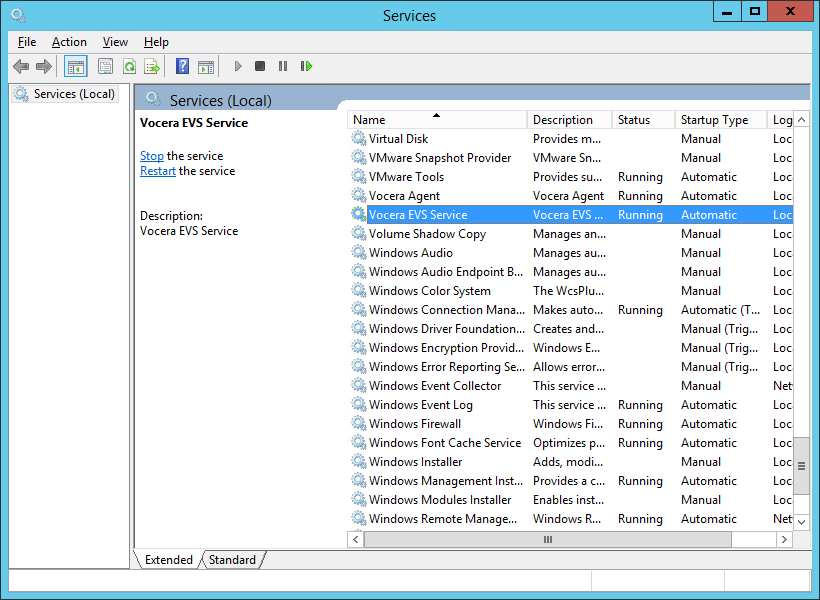The width and height of the screenshot is (820, 600).
Task: Switch to the Standard tab
Action: pyautogui.click(x=232, y=560)
